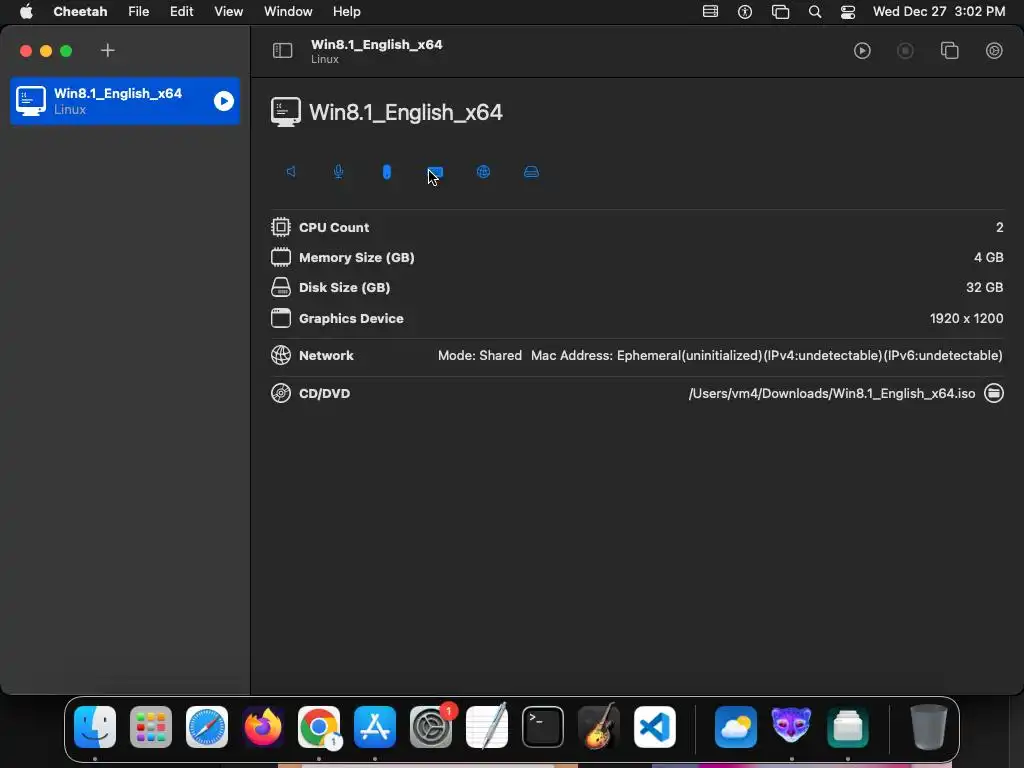Viewport: 1024px width, 768px height.
Task: Click the Mode: Shared network text
Action: [x=480, y=355]
